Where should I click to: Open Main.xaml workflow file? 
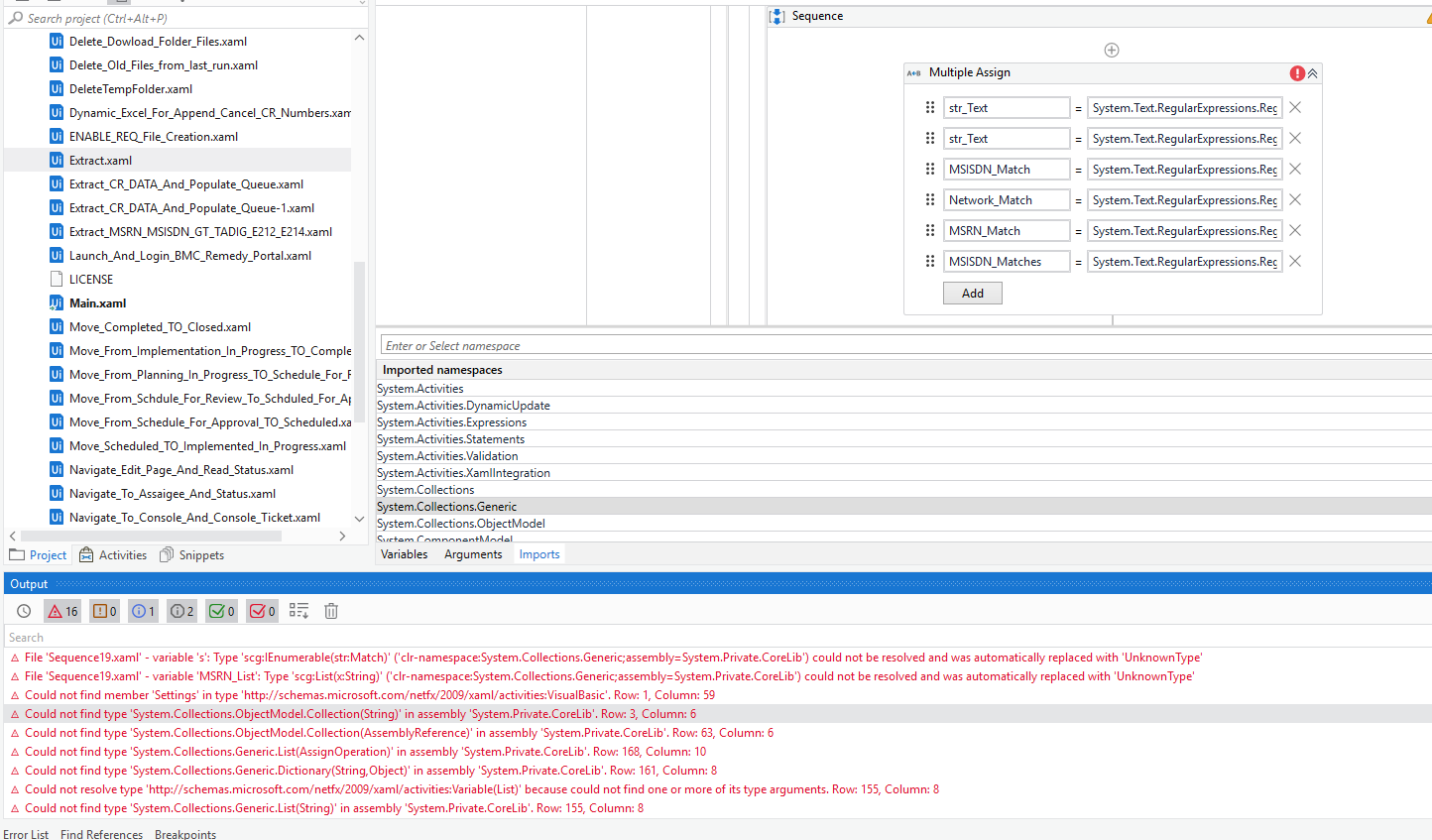(x=97, y=303)
